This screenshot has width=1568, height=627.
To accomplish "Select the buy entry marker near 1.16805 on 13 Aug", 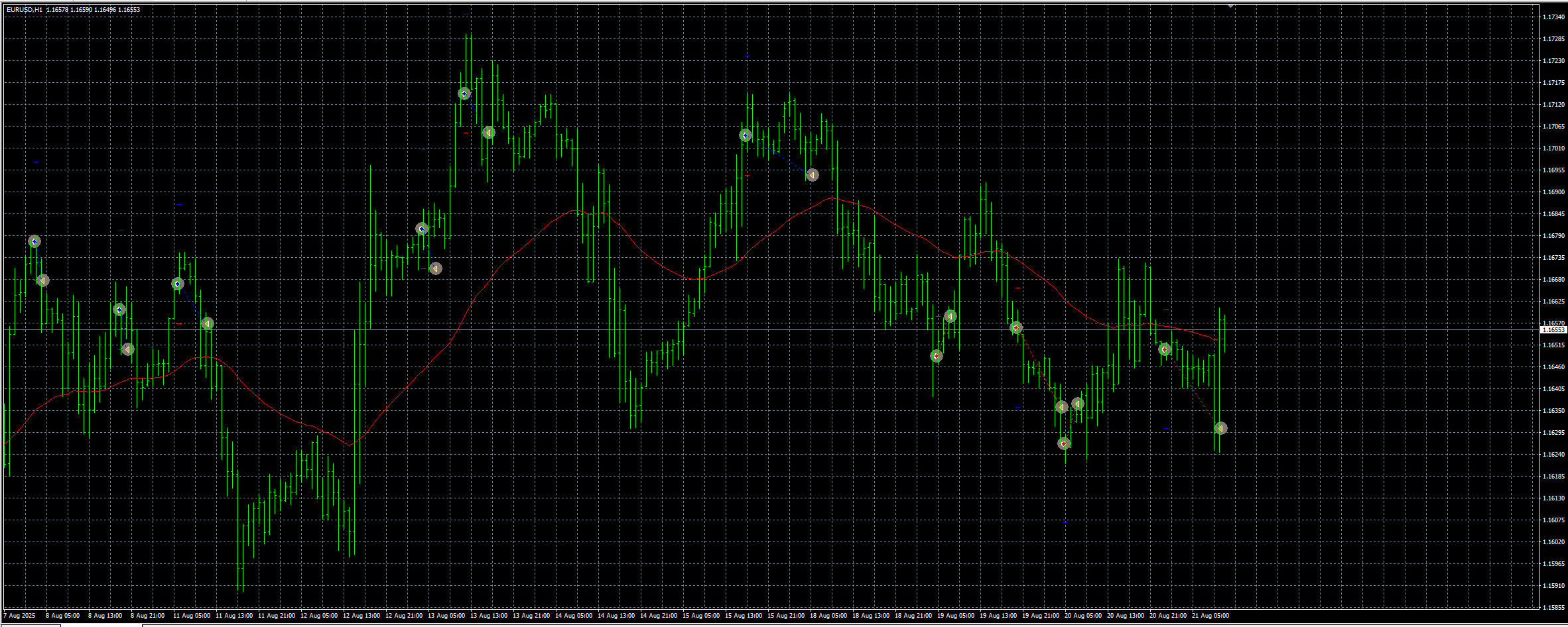I will (x=422, y=229).
